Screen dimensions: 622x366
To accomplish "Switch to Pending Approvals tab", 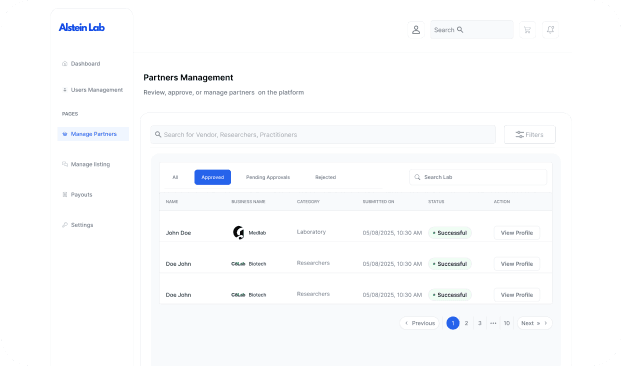I will (268, 177).
